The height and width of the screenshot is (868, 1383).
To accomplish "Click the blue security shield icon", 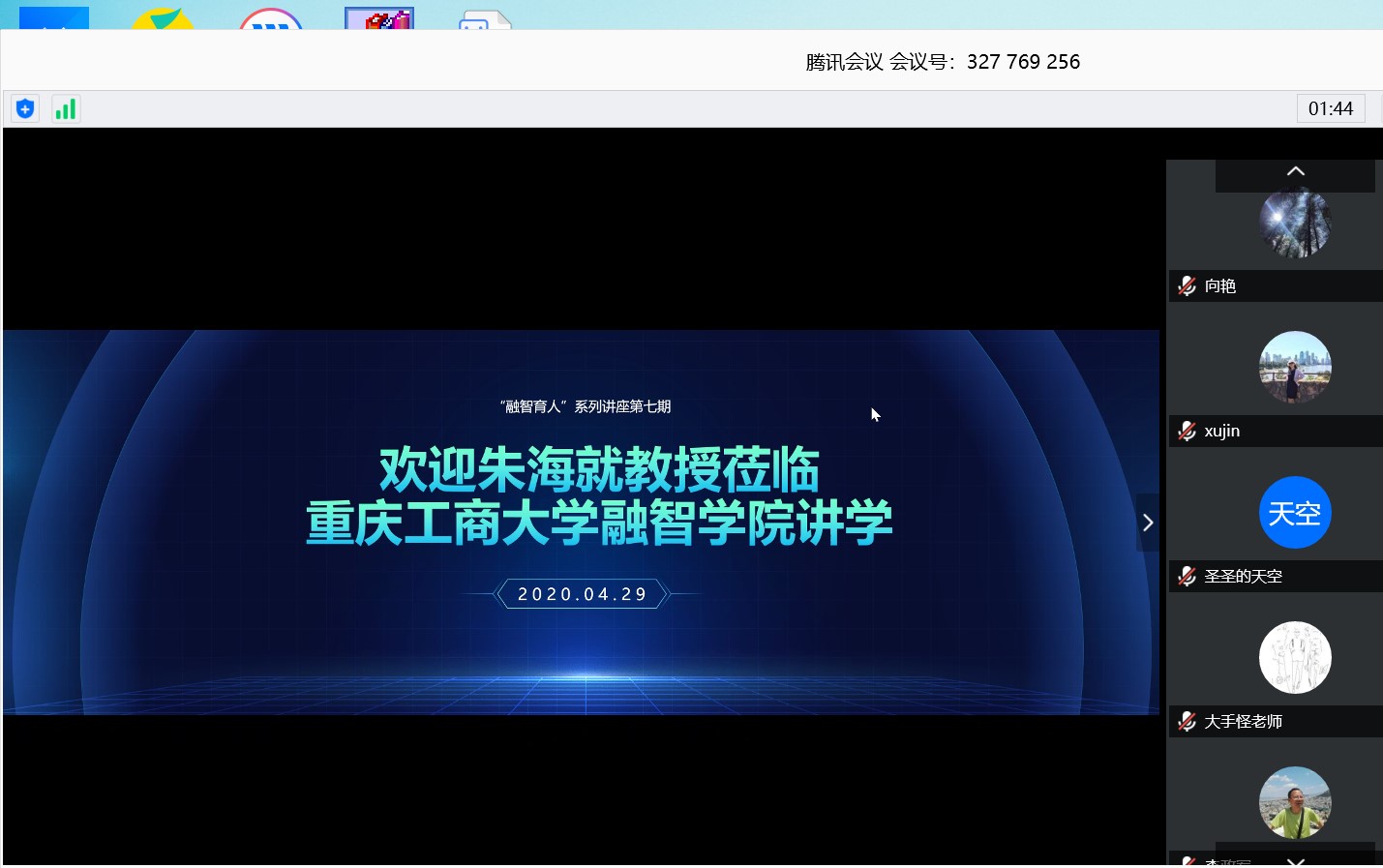I will pos(25,108).
